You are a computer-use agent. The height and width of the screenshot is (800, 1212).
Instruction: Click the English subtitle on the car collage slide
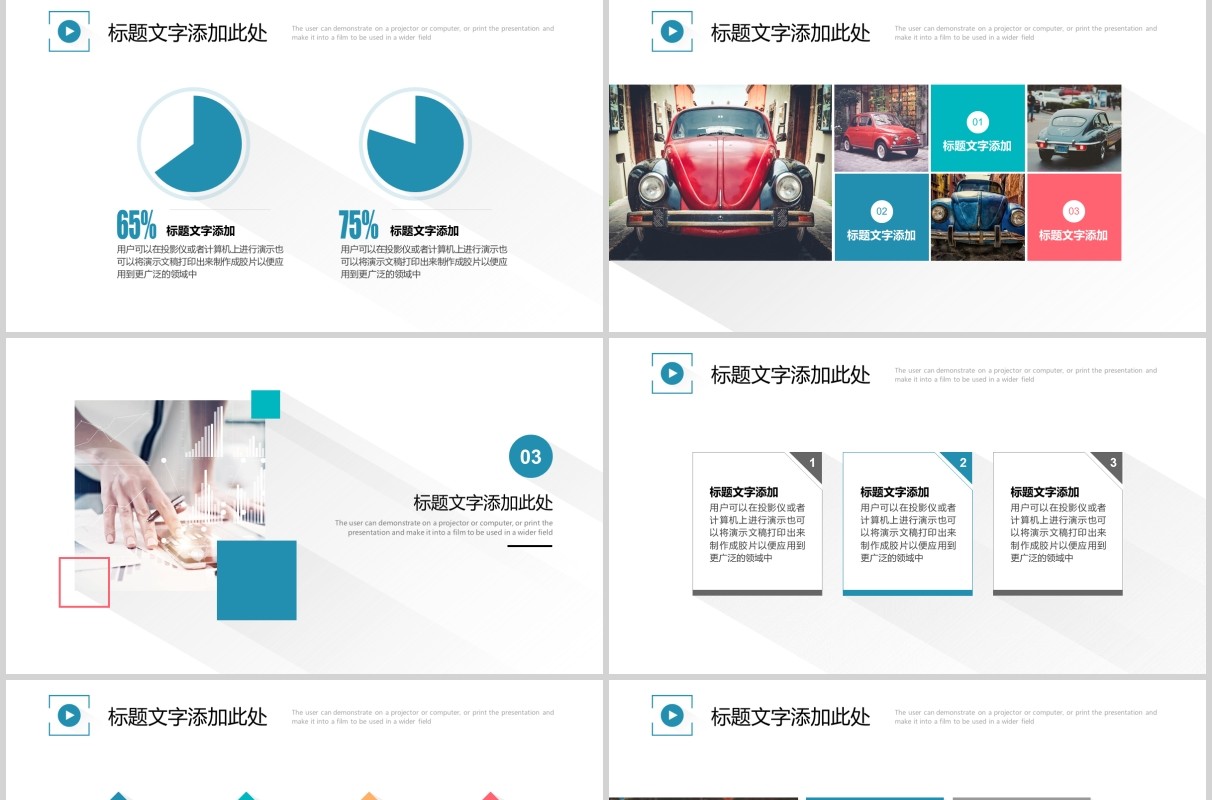[1026, 33]
